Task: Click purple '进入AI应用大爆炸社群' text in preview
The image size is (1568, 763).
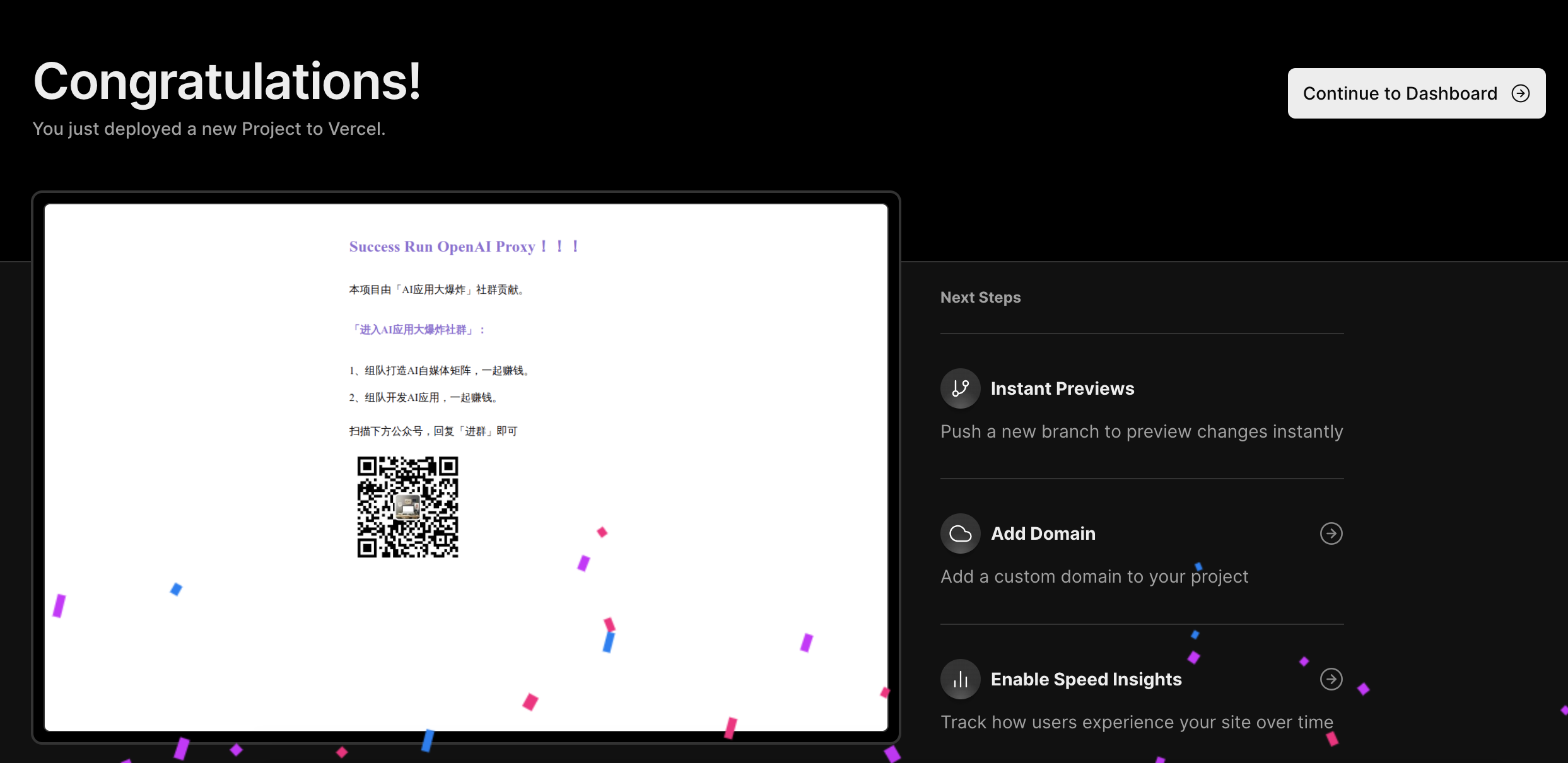Action: [x=417, y=330]
